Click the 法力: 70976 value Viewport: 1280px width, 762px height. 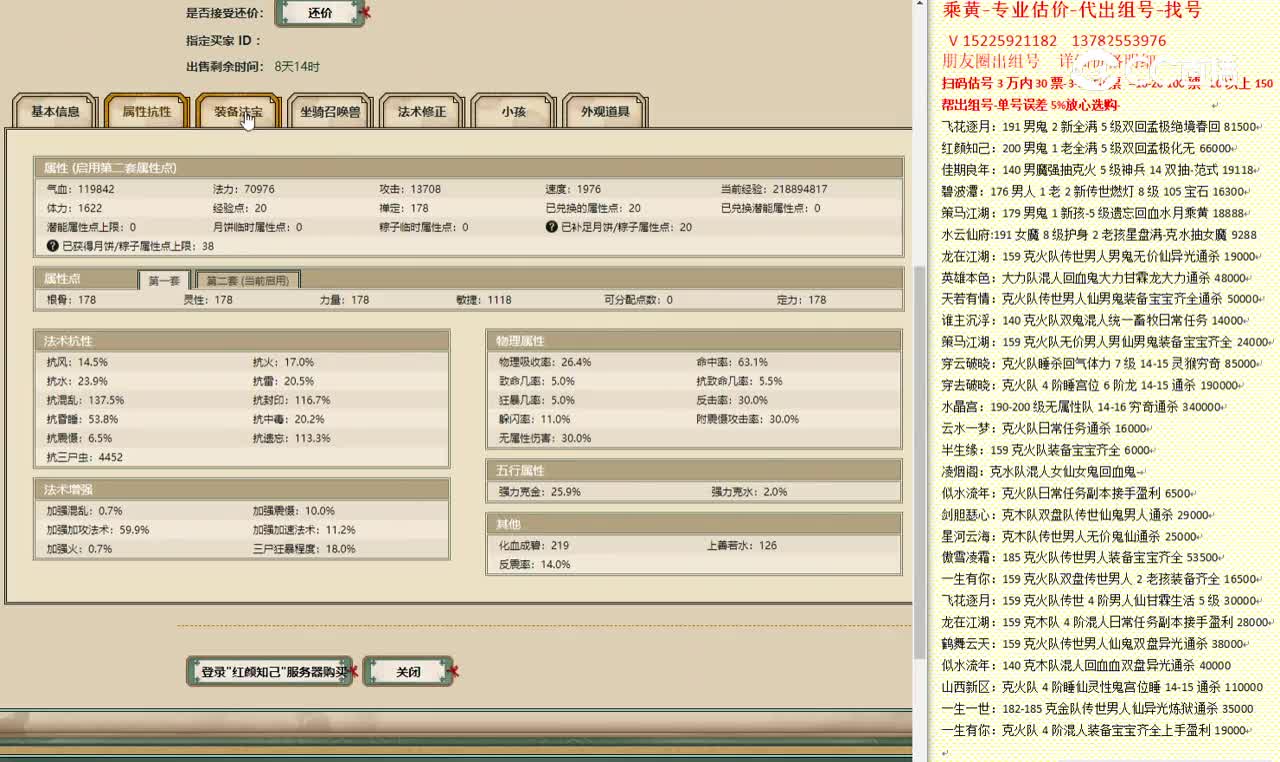(x=243, y=189)
